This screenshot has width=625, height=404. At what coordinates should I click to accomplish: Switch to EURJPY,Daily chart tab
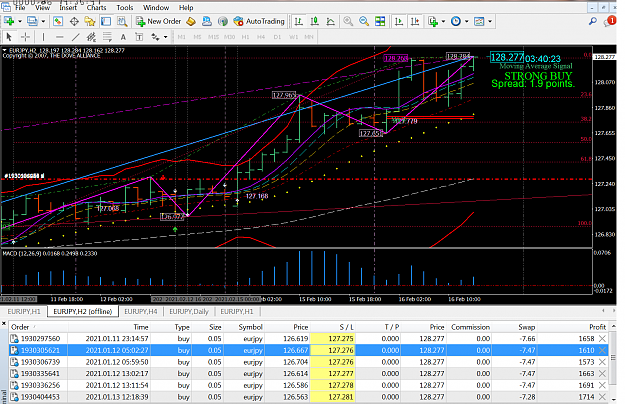pyautogui.click(x=189, y=311)
